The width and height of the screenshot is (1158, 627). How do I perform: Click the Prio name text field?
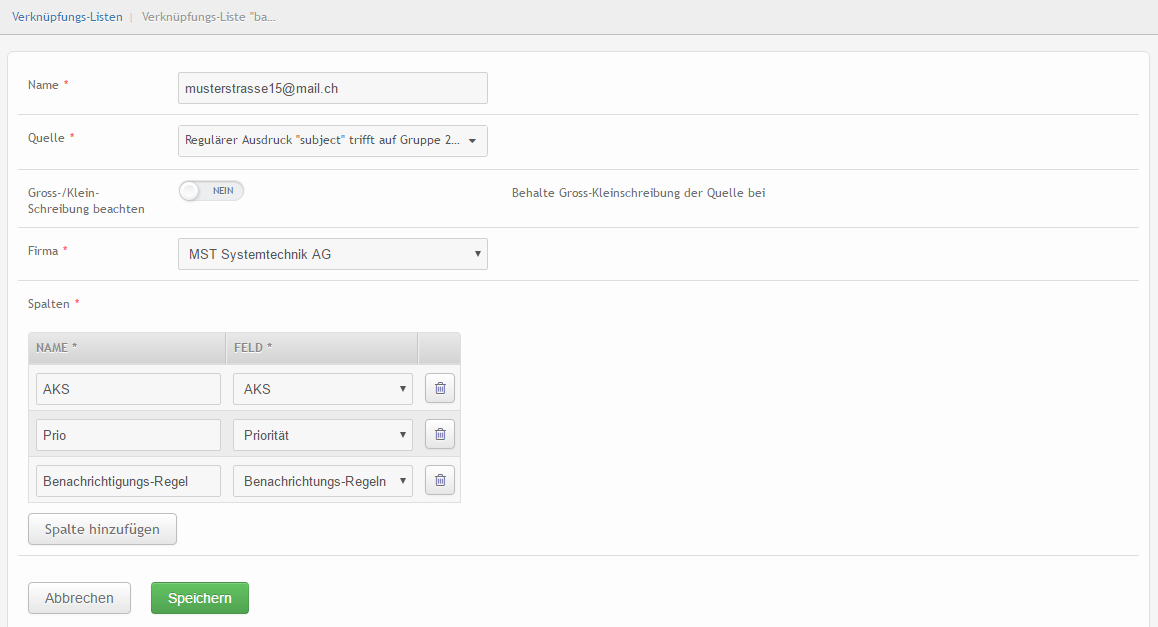(128, 435)
